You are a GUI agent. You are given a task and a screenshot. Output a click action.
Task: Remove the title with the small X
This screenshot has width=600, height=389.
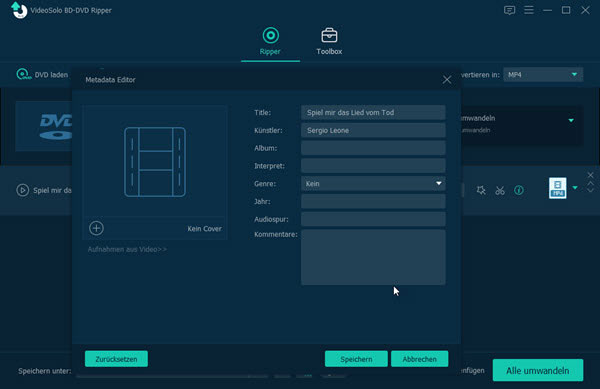tap(590, 175)
